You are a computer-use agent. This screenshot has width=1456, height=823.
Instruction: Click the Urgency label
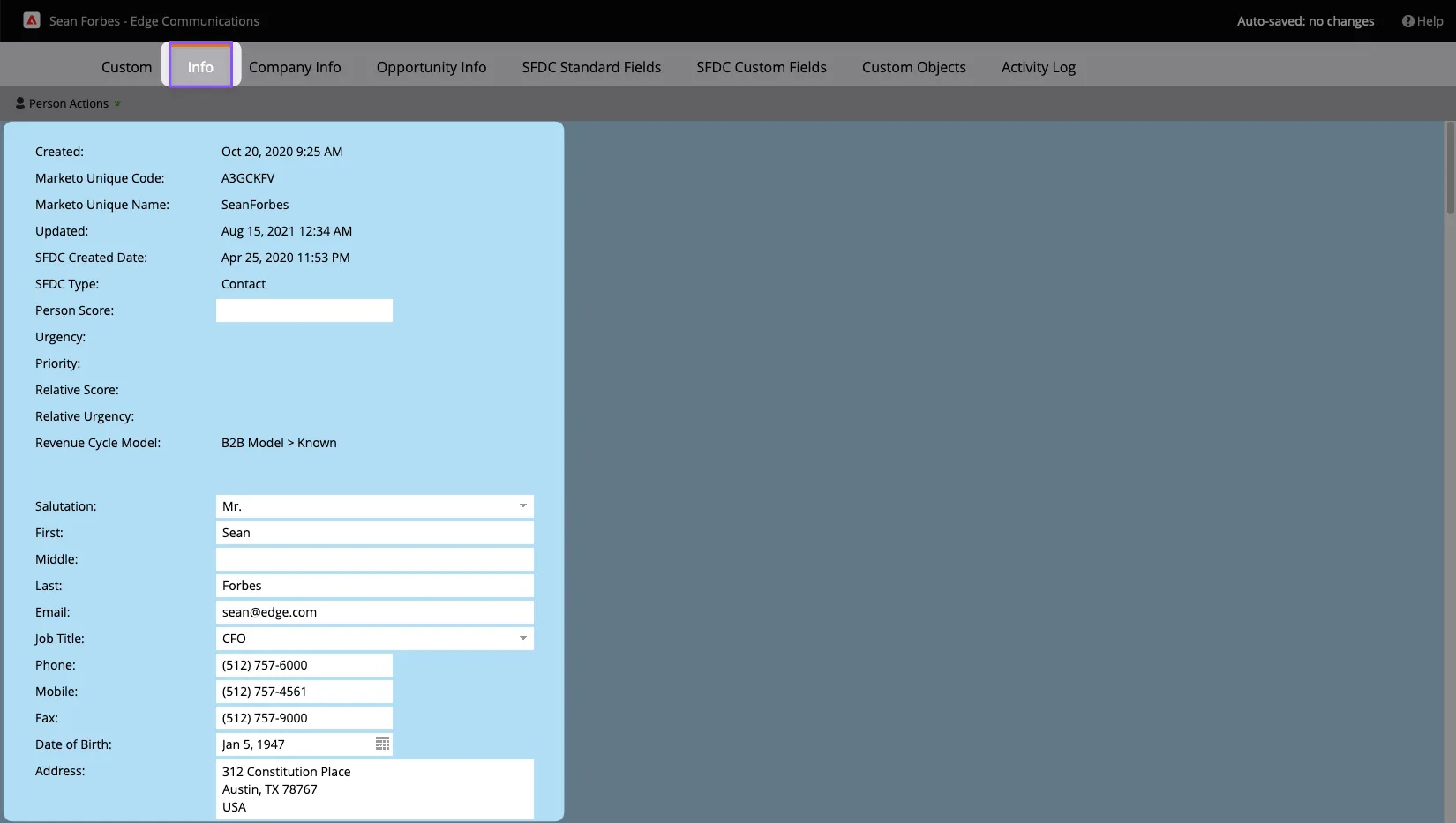(x=60, y=337)
